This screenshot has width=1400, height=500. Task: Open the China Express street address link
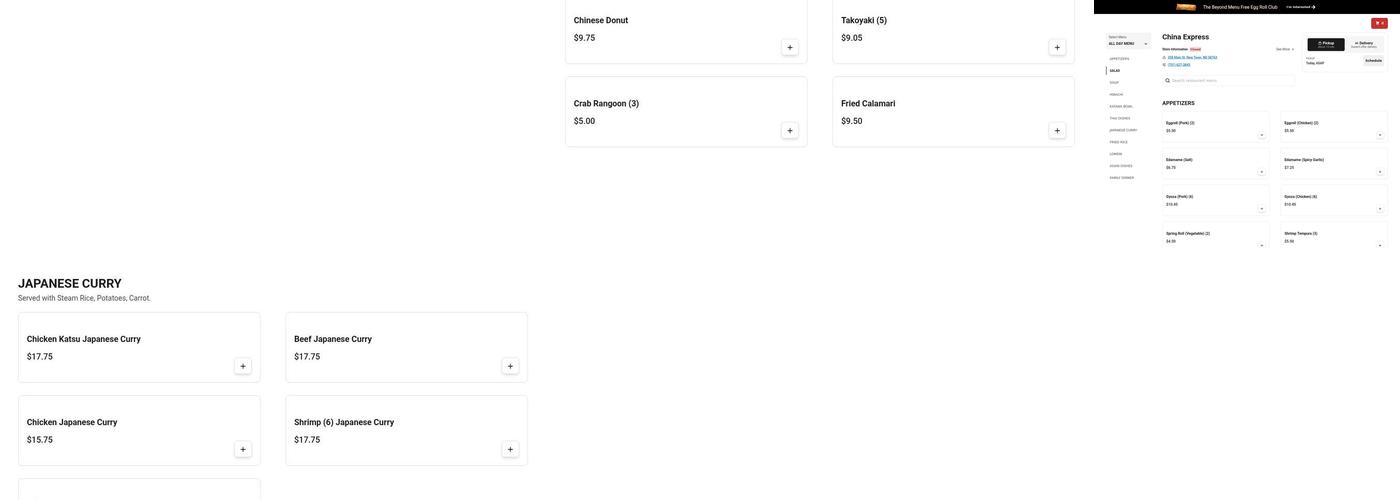1192,57
